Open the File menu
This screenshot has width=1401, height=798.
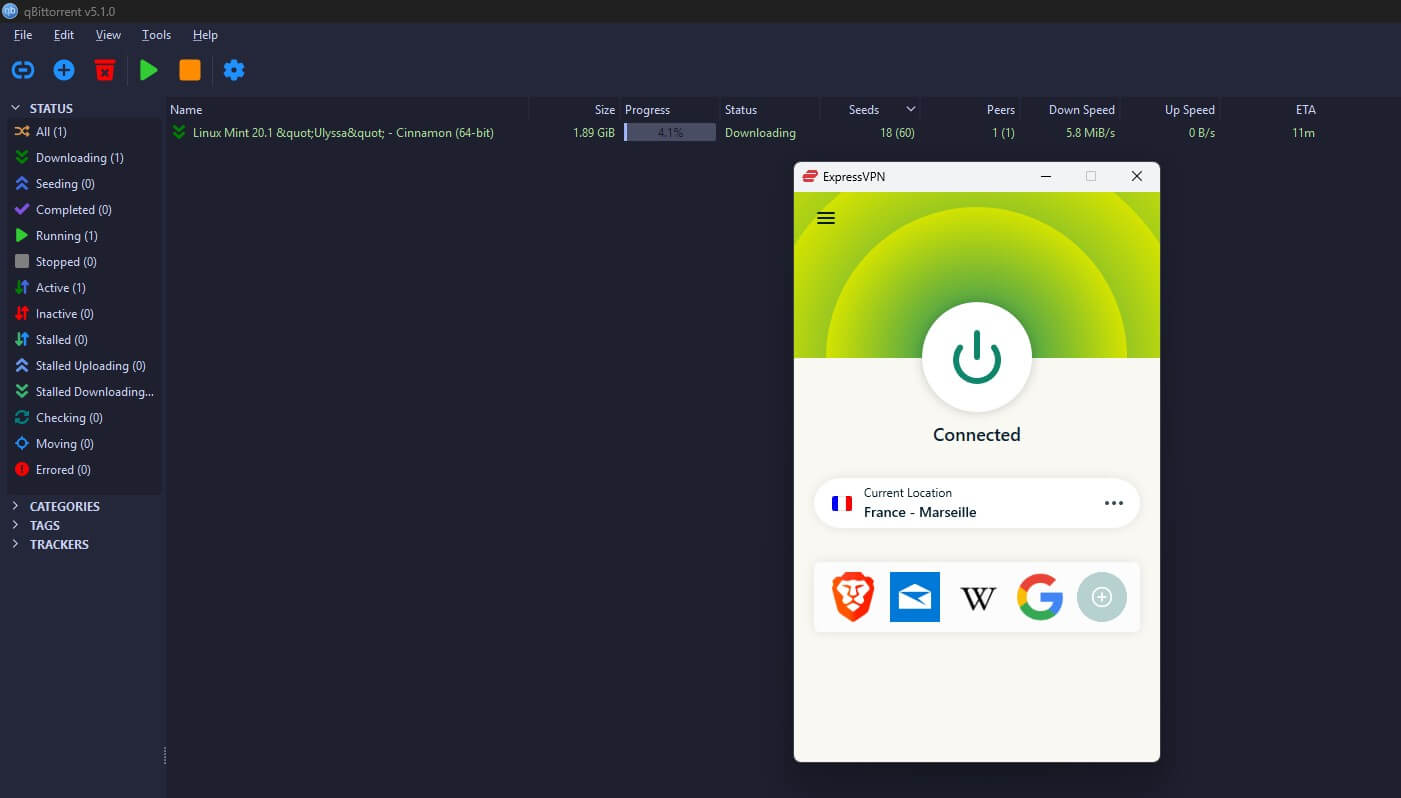click(23, 35)
